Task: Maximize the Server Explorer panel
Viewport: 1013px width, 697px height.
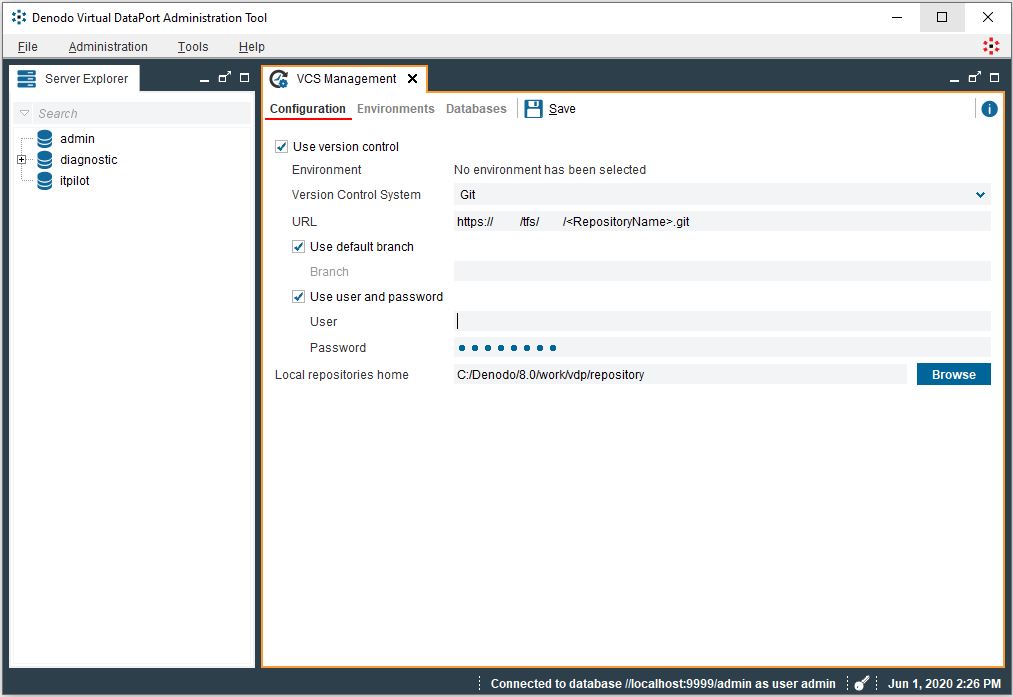Action: coord(244,78)
